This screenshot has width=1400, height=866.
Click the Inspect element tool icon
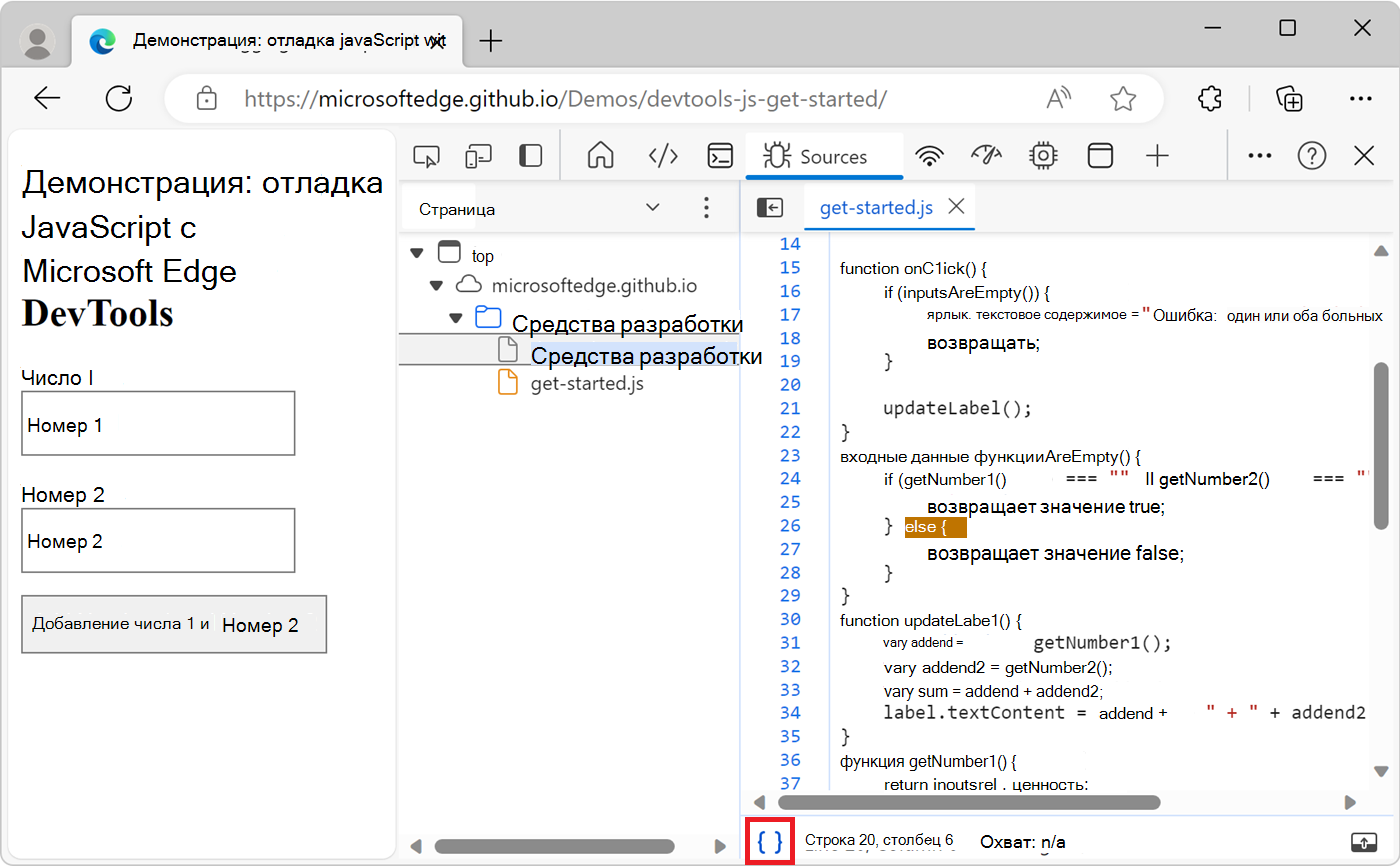(427, 156)
